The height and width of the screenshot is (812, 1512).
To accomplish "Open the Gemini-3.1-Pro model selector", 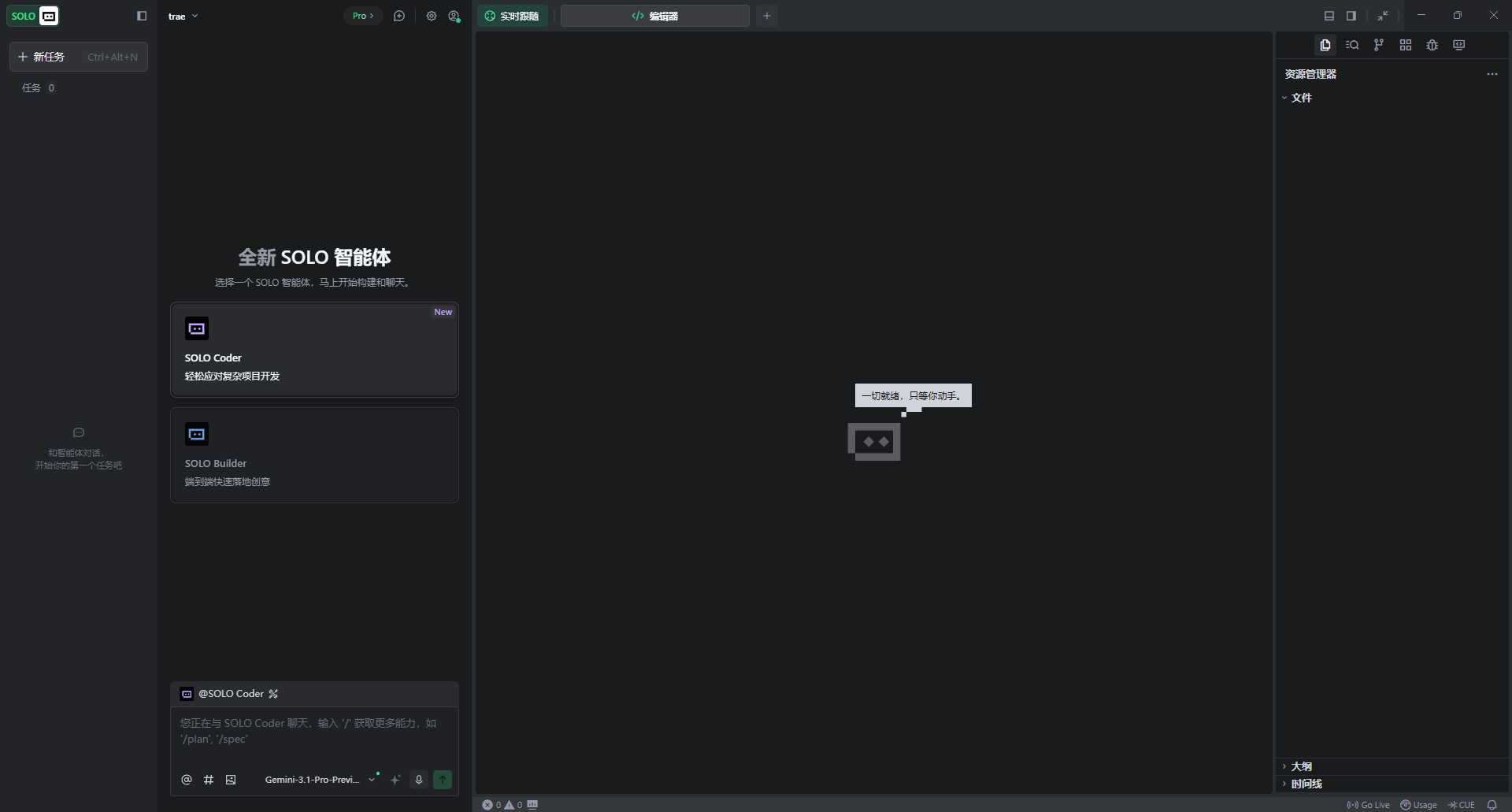I will (x=319, y=780).
